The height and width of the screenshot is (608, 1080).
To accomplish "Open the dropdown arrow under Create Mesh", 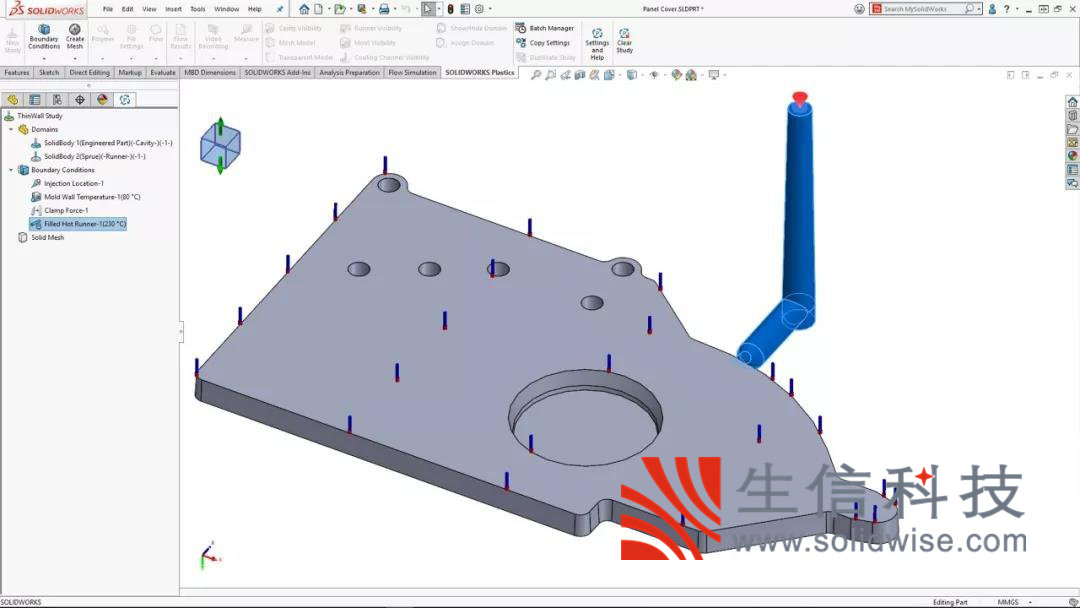I will pyautogui.click(x=75, y=59).
